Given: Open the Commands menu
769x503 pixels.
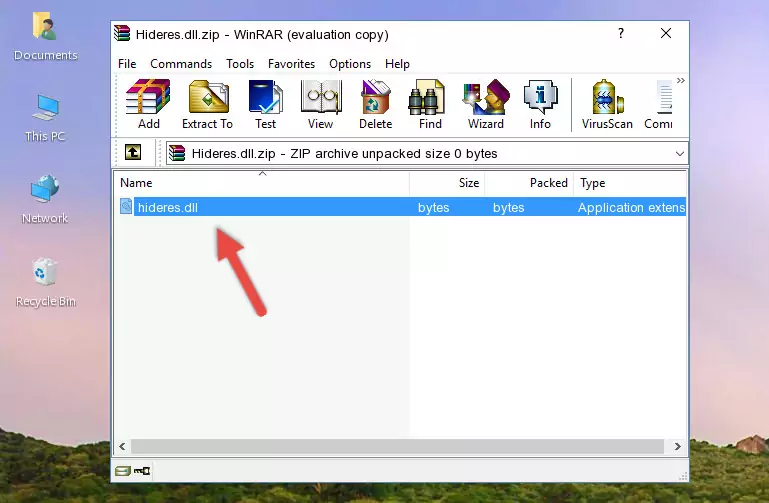Looking at the screenshot, I should (x=181, y=64).
